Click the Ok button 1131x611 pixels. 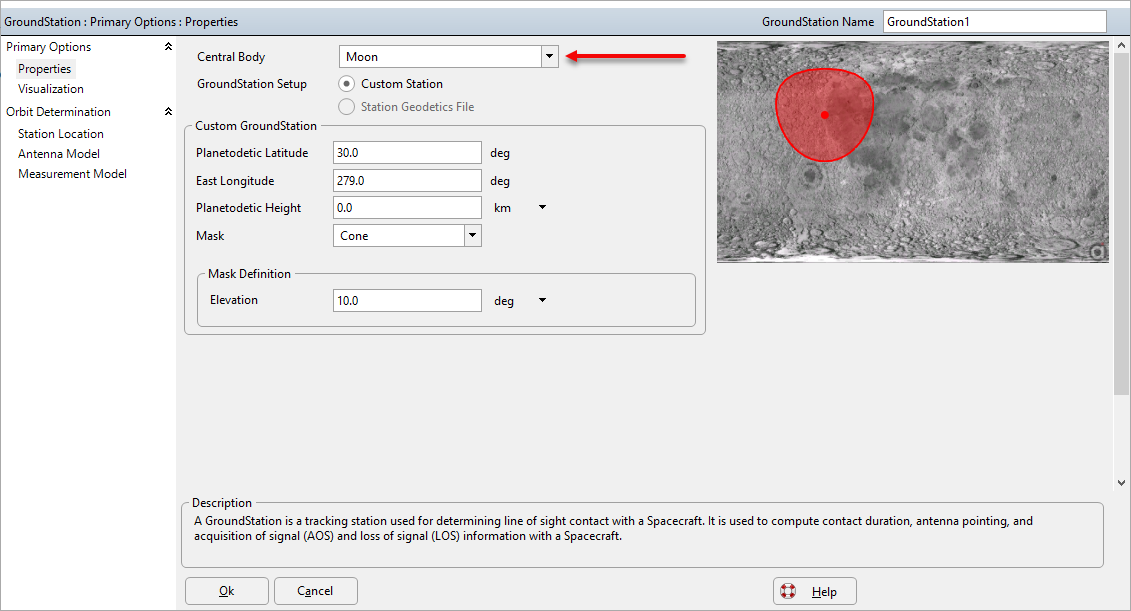click(226, 590)
